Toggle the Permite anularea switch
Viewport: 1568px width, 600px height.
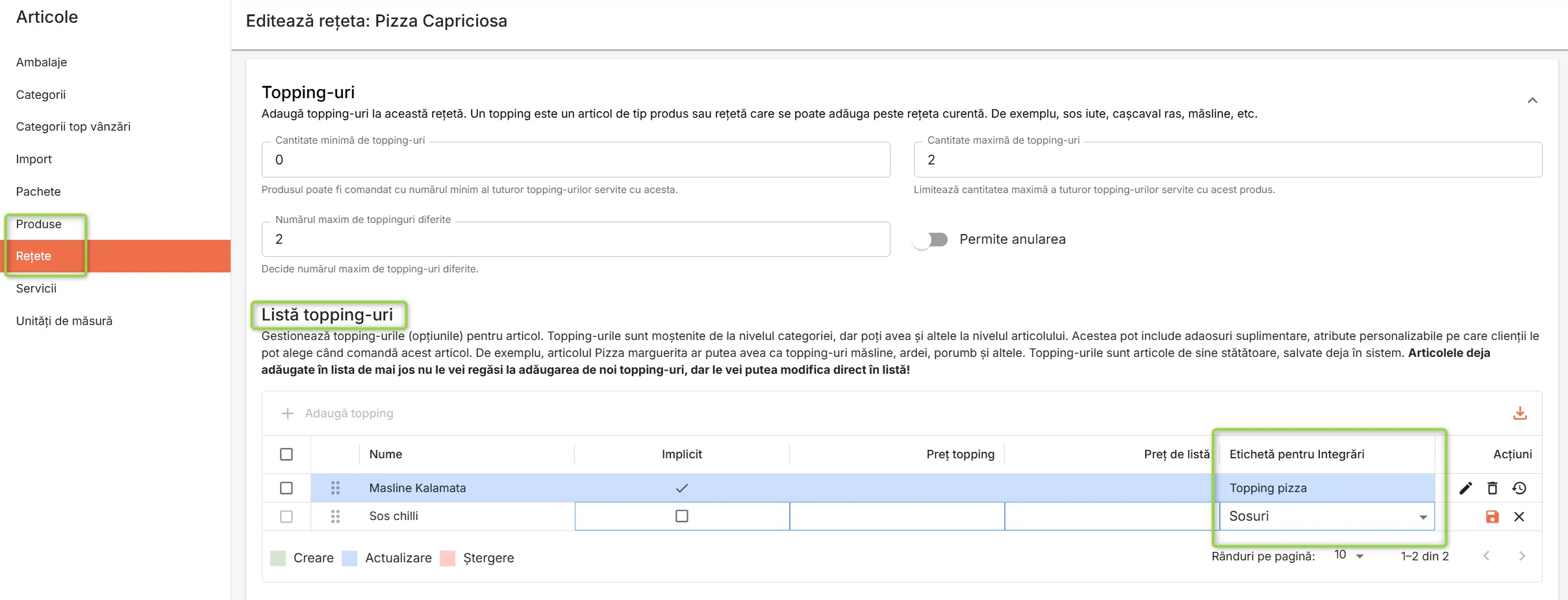[x=930, y=239]
